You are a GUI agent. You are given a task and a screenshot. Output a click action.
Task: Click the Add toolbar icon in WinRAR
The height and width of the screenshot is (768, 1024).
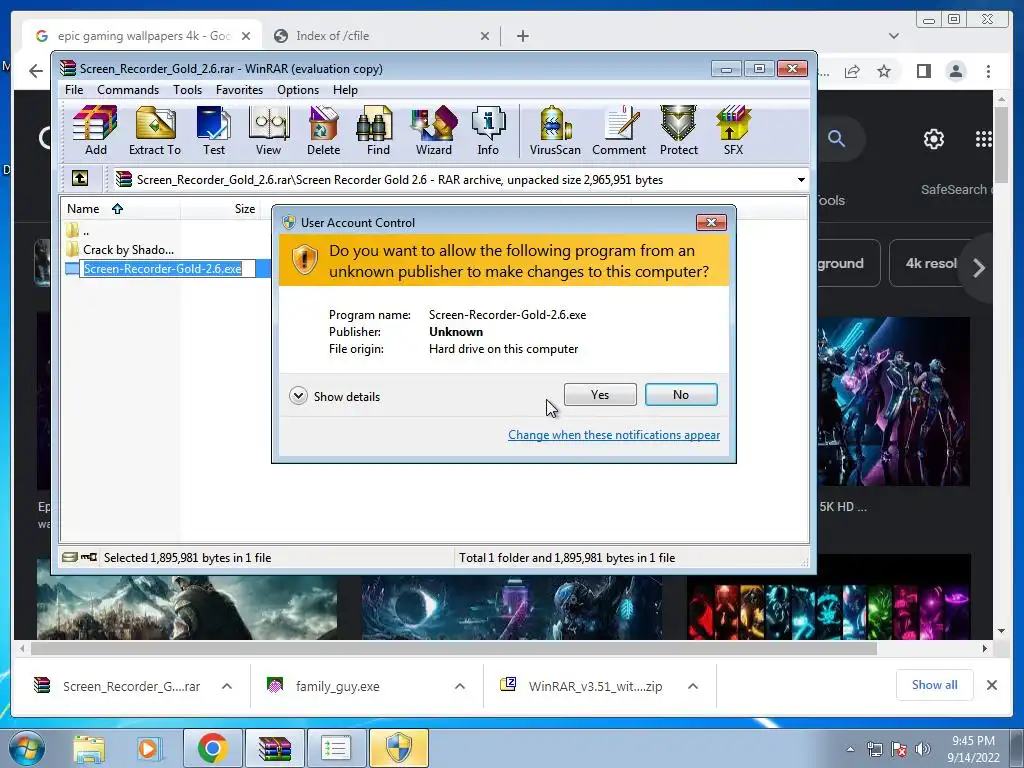95,131
